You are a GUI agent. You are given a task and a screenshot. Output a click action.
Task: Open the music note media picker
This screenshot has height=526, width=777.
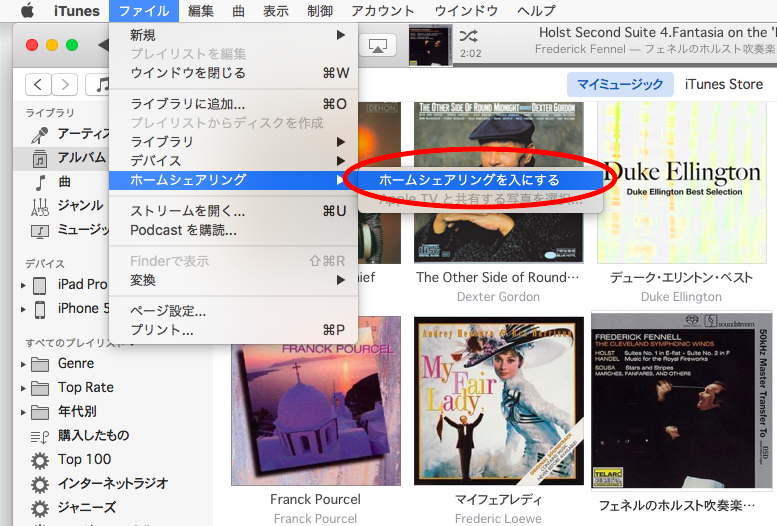coord(99,84)
